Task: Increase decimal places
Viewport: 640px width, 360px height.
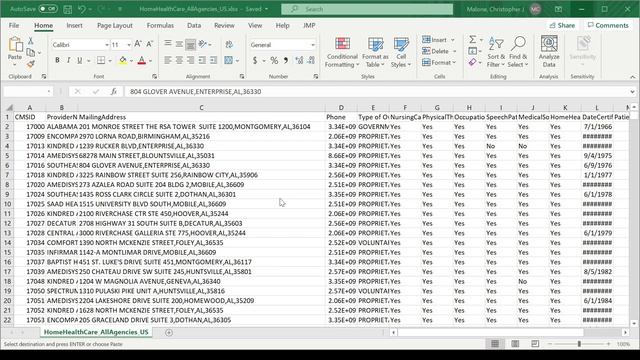Action: [x=299, y=60]
